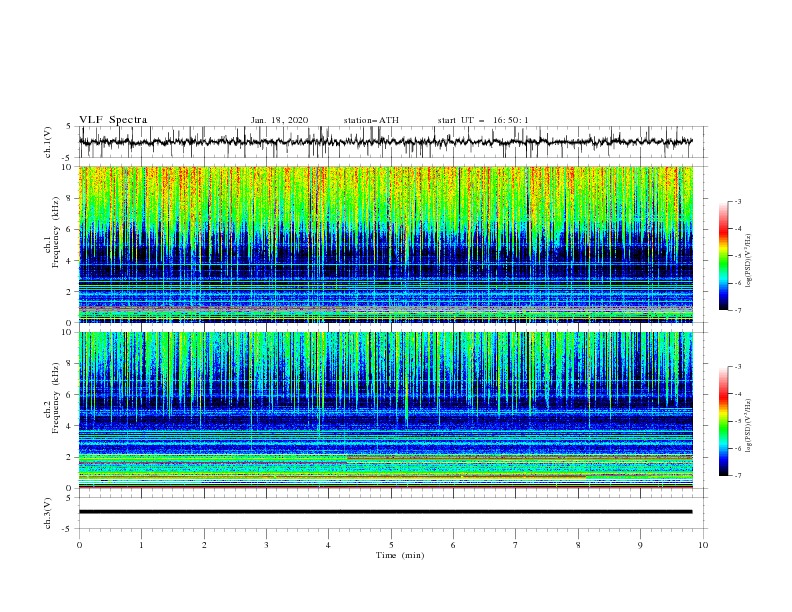Viewport: 792px width, 612px height.
Task: Click time axis tick label "0"
Action: 79,545
